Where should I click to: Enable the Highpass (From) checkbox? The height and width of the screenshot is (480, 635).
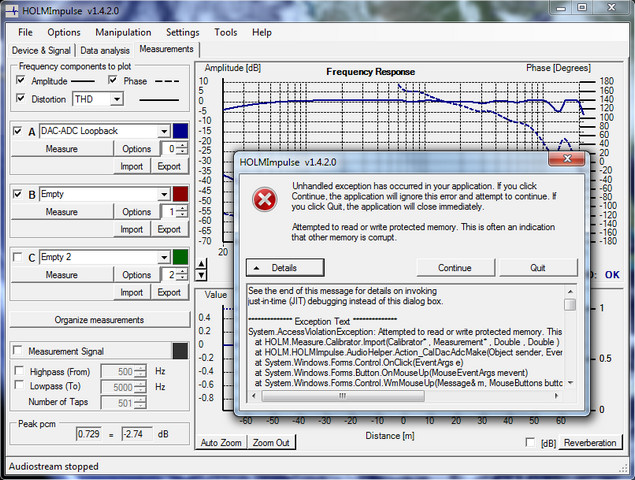point(19,371)
